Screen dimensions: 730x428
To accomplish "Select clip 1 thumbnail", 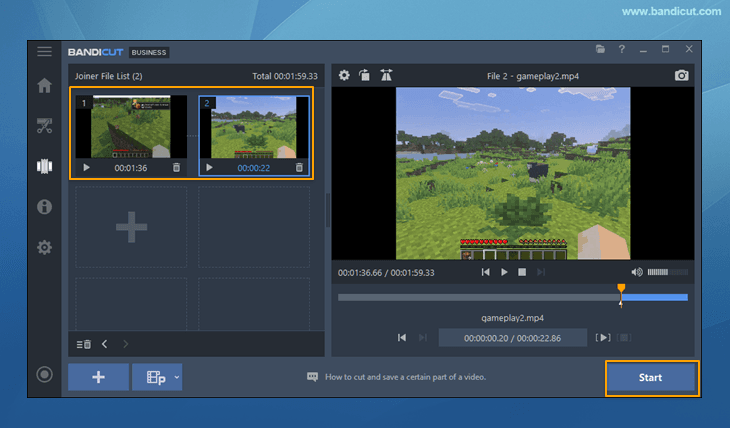I will (x=131, y=127).
